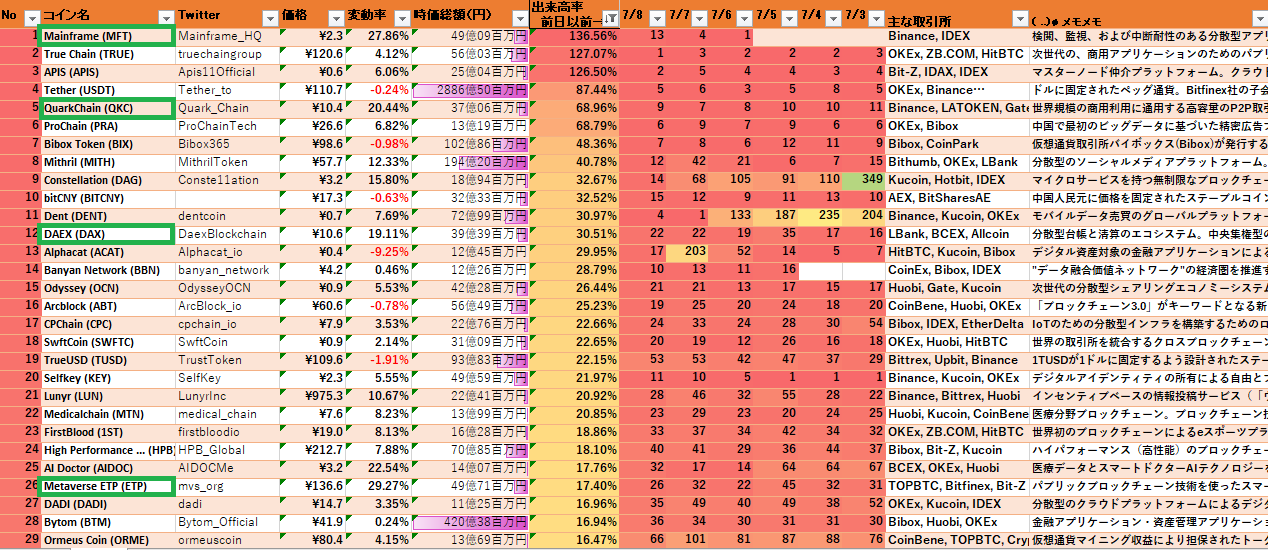The image size is (1268, 550).
Task: Select the Tether market cap cell 2886億50百万円
Action: pos(470,90)
